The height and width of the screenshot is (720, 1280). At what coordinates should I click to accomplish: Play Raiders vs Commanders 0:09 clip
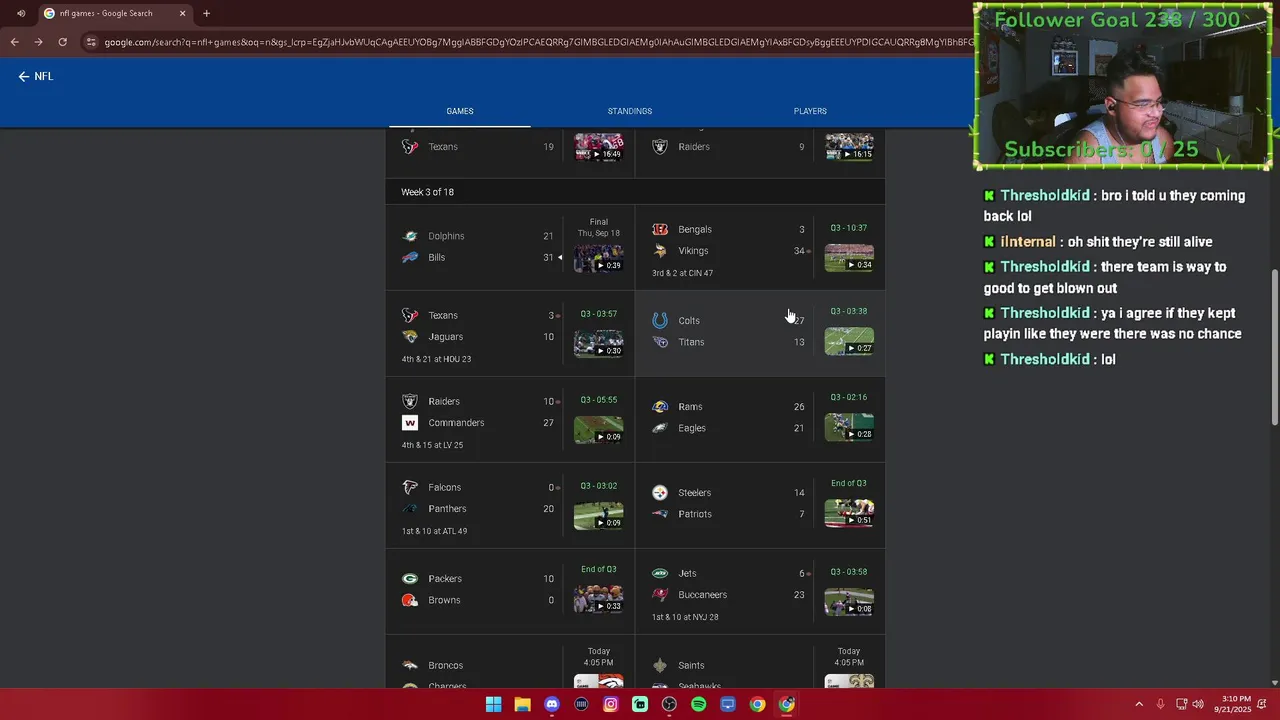click(598, 430)
